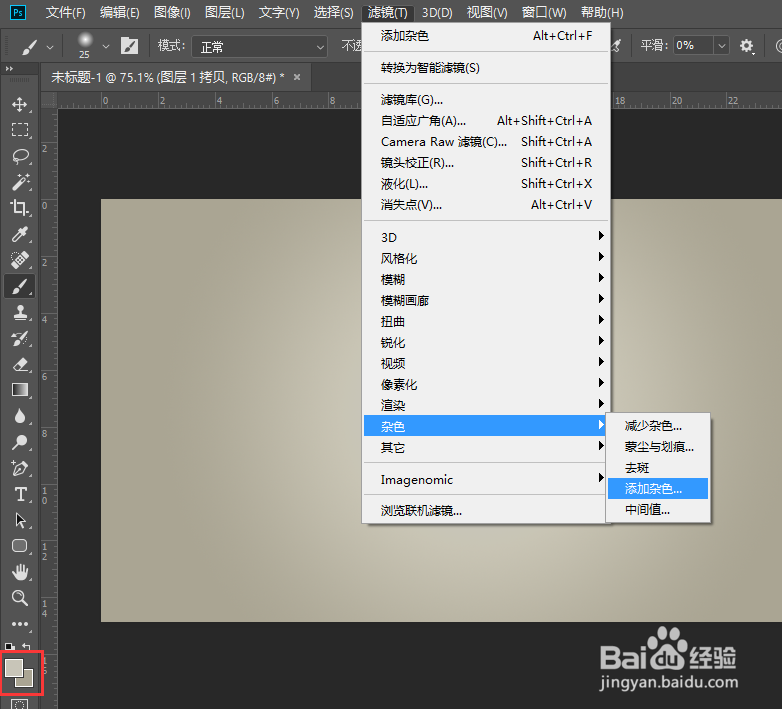782x709 pixels.
Task: Select the Spot Healing Brush tool
Action: click(19, 260)
